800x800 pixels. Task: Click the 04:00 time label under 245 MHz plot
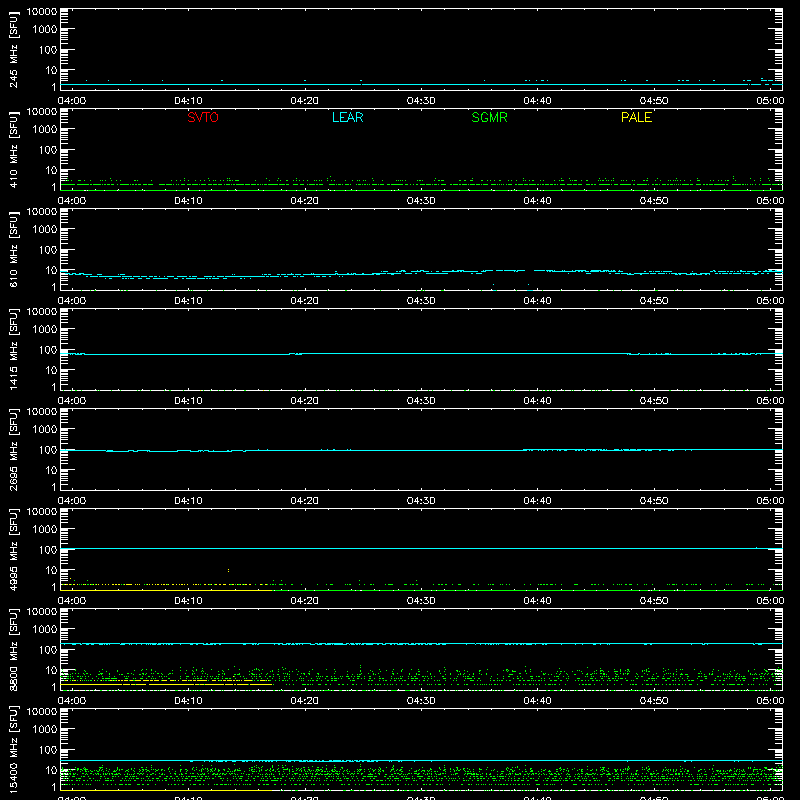tap(71, 101)
